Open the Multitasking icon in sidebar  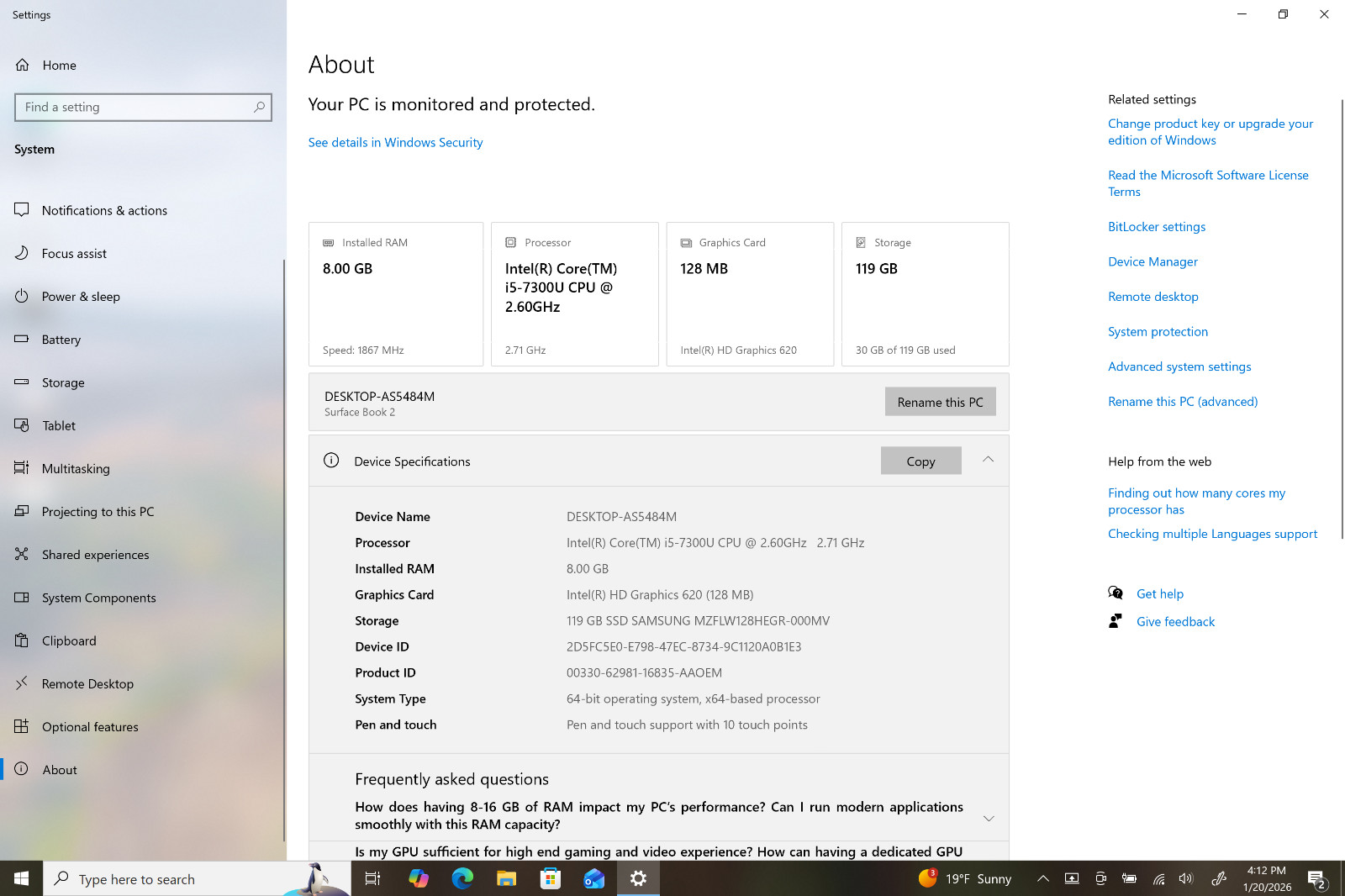coord(22,467)
